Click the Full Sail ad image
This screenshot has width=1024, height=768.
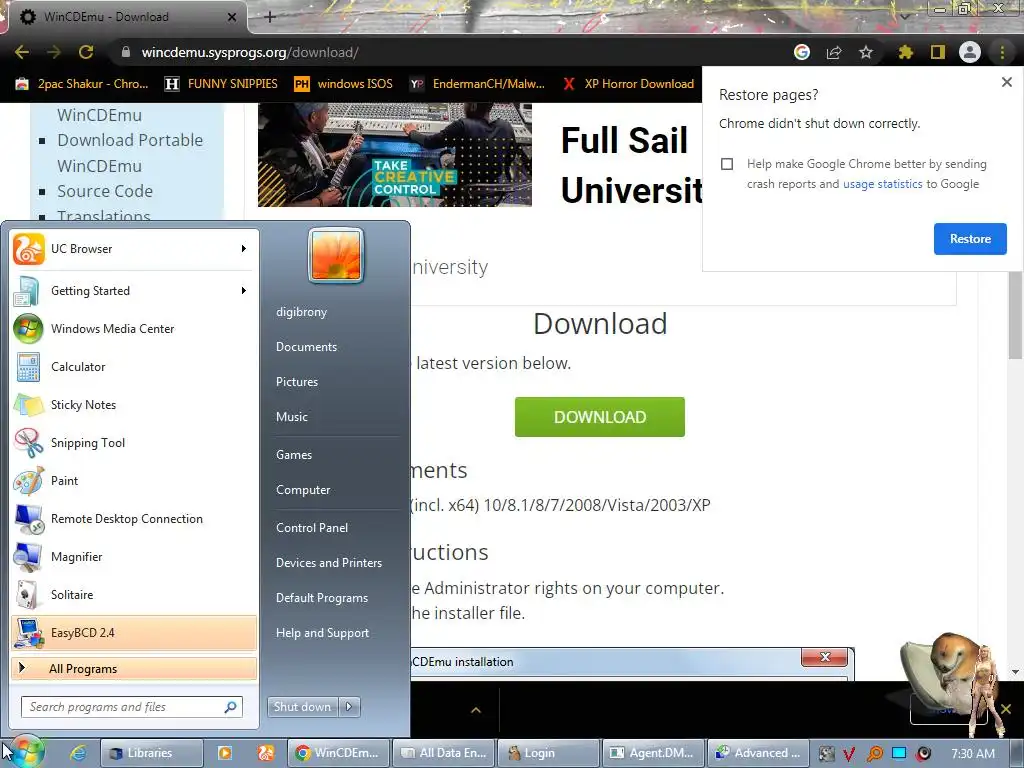click(394, 155)
